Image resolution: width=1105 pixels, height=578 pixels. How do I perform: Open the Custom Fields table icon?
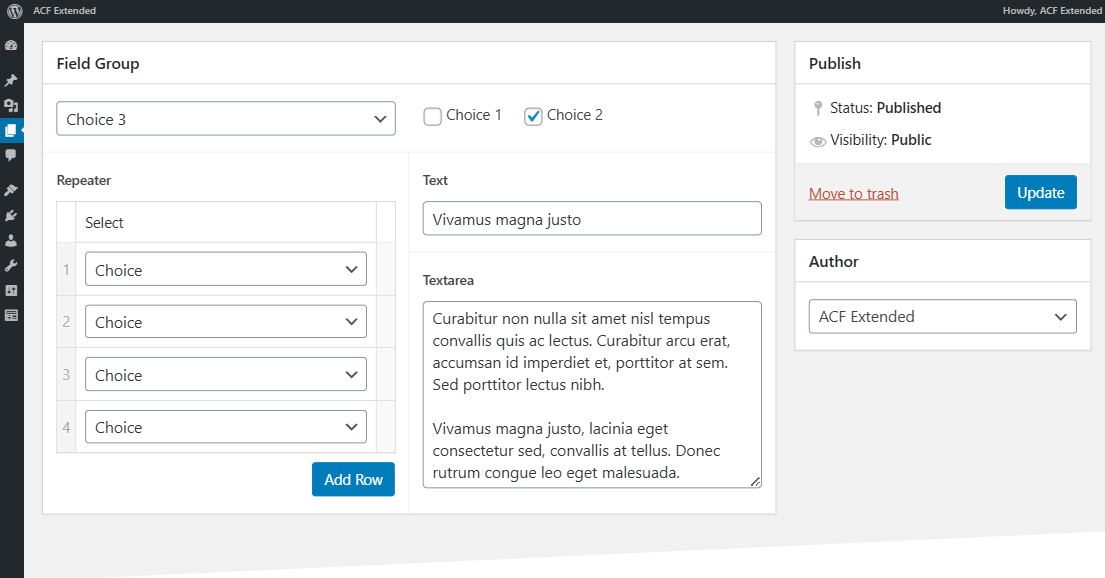tap(11, 315)
